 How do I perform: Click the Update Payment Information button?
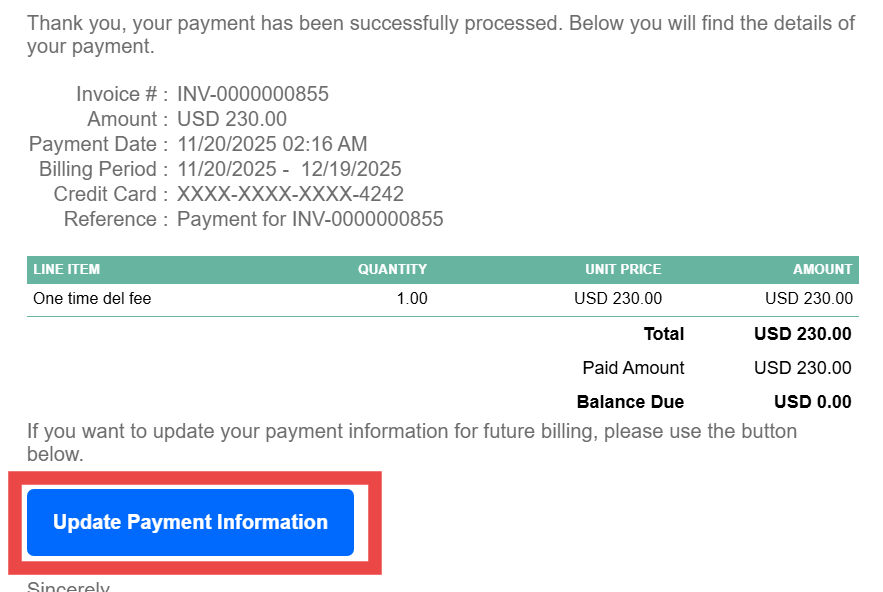tap(190, 522)
